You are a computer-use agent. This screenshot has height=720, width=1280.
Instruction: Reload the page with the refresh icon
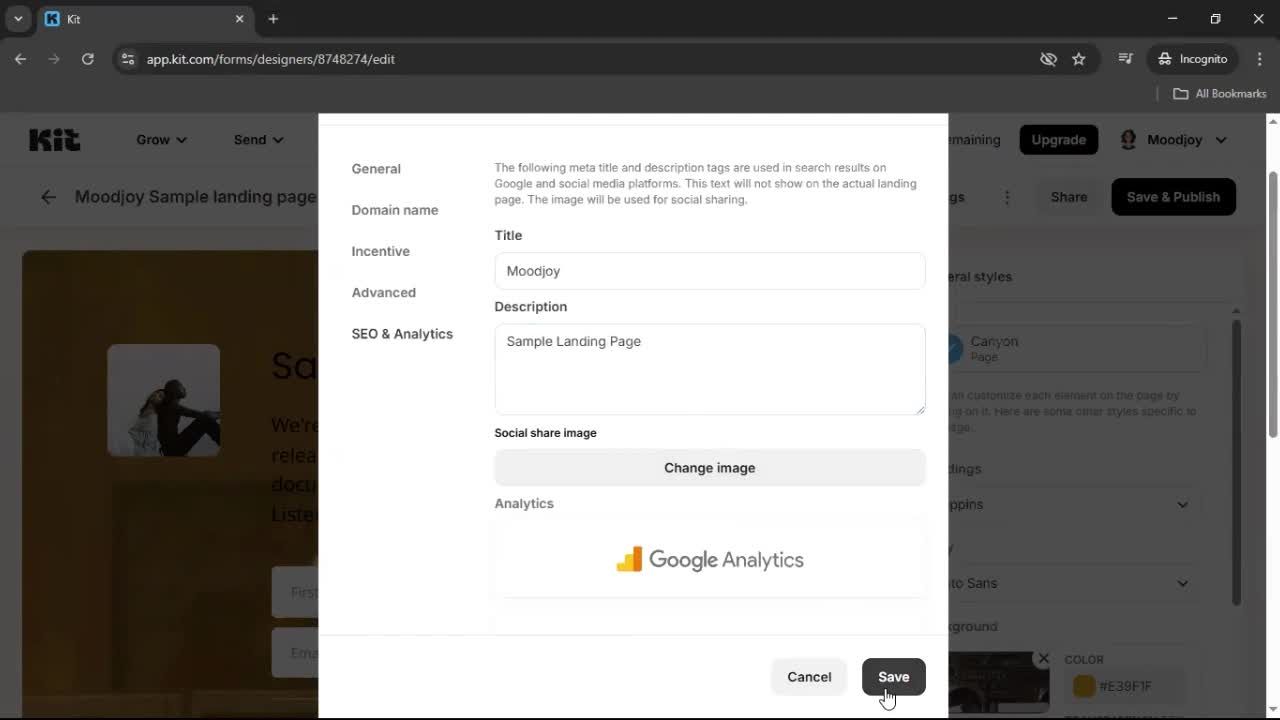coord(88,59)
